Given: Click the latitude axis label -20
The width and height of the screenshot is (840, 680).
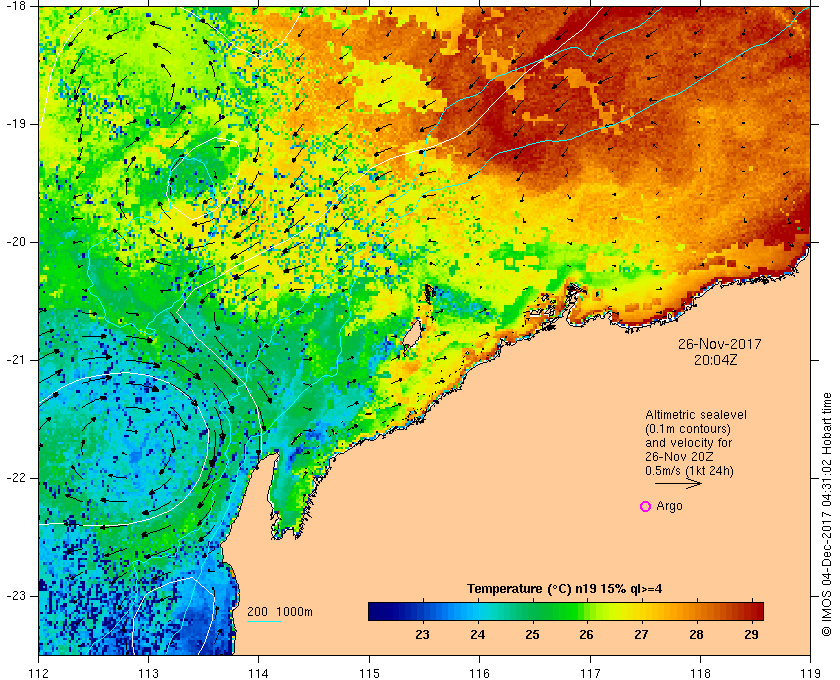Looking at the screenshot, I should click(x=14, y=242).
